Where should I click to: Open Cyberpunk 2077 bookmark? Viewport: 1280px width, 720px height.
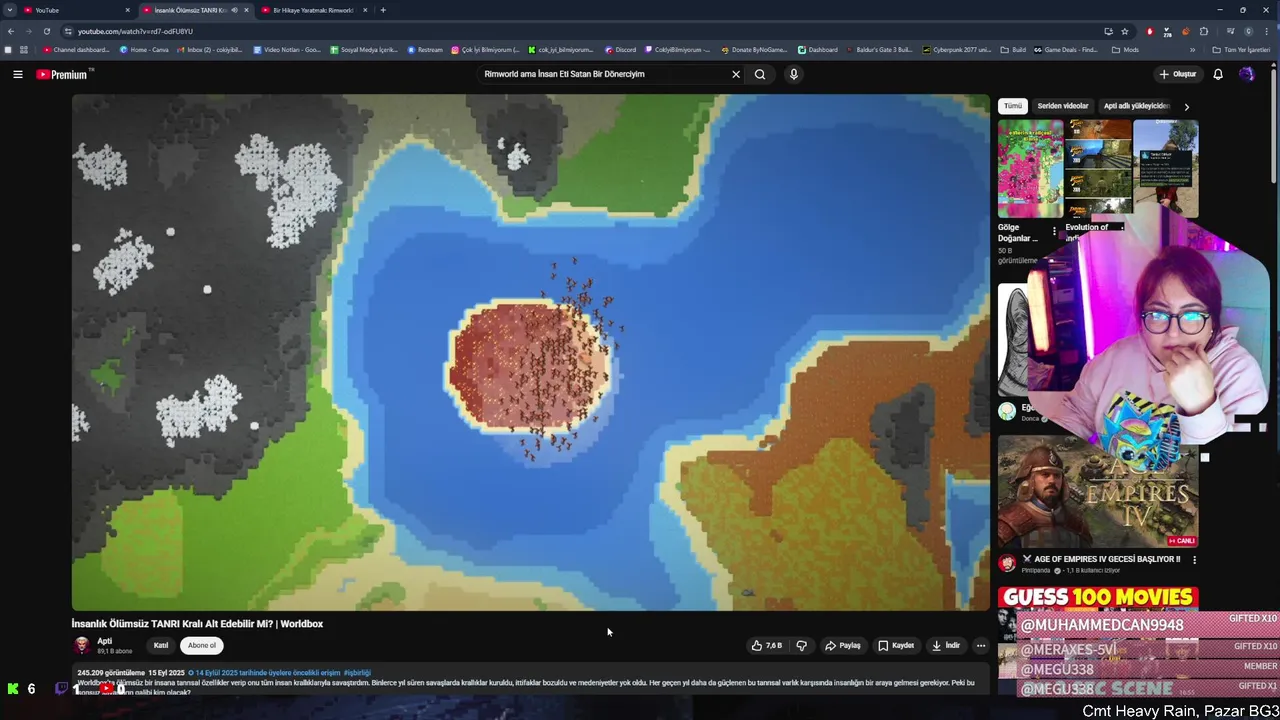956,49
